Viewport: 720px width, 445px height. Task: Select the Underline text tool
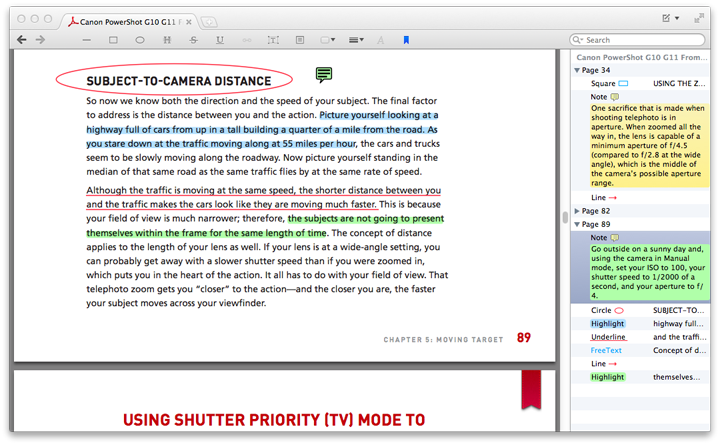(x=220, y=40)
